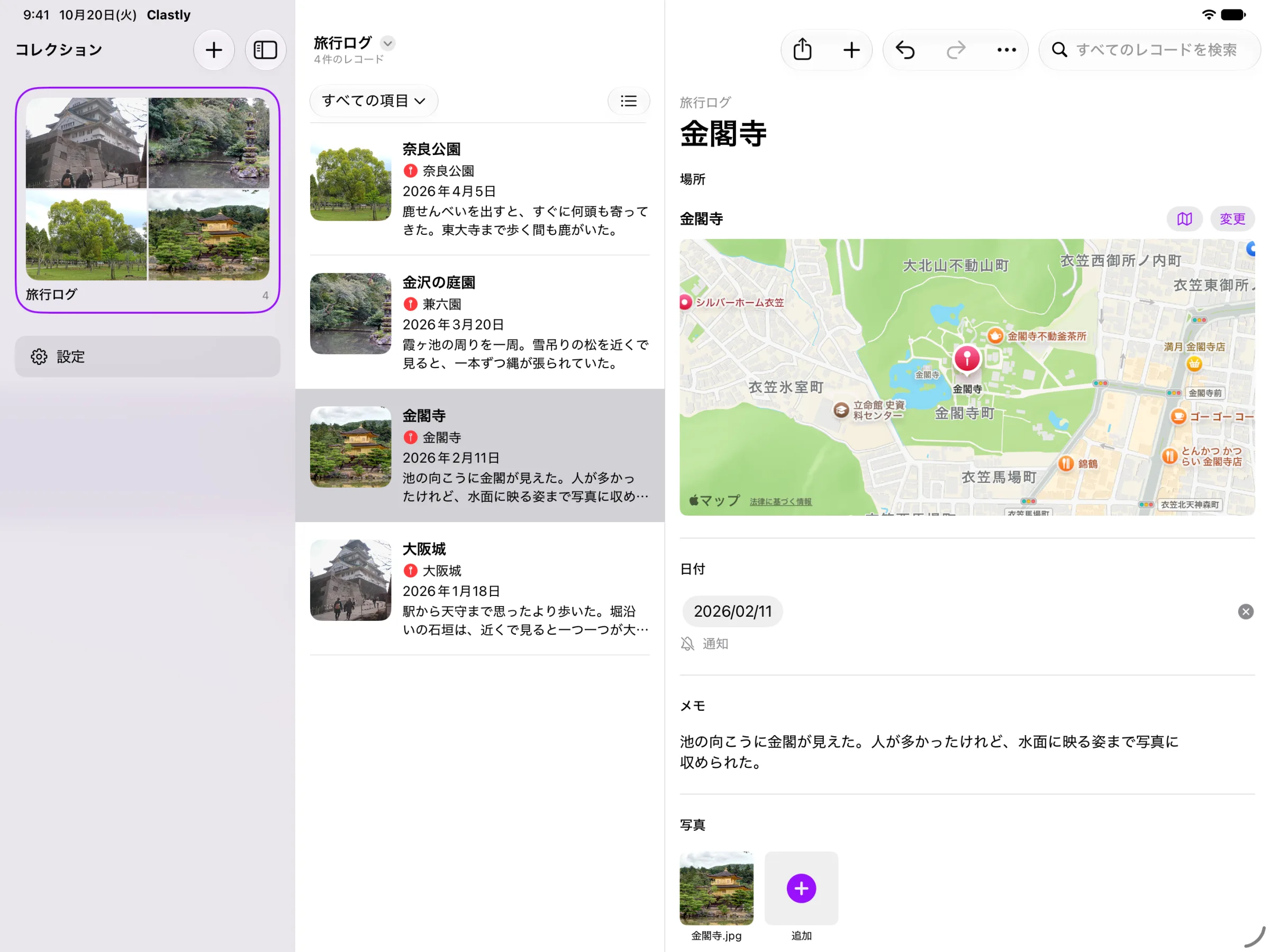Image resolution: width=1270 pixels, height=952 pixels.
Task: Click 金閣寺不動釜茶所 marker on map
Action: point(995,336)
